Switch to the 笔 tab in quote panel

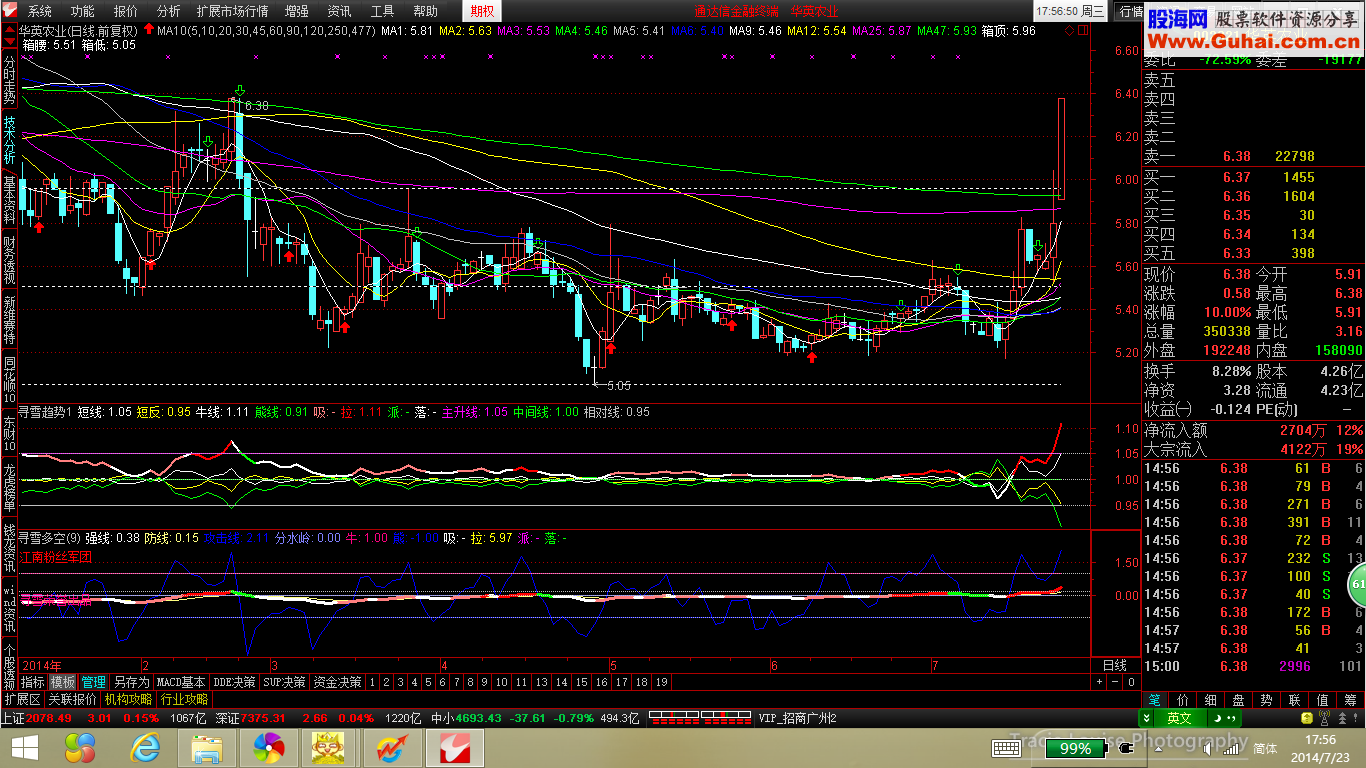point(1155,699)
